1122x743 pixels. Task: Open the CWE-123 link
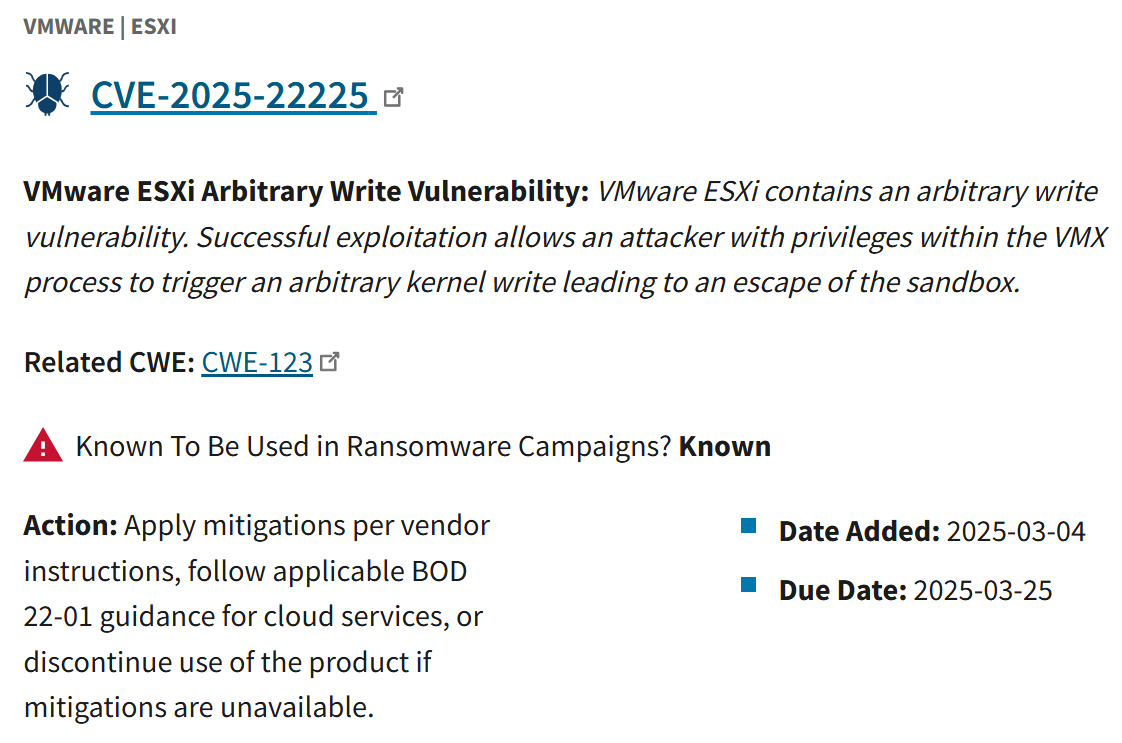[x=257, y=362]
